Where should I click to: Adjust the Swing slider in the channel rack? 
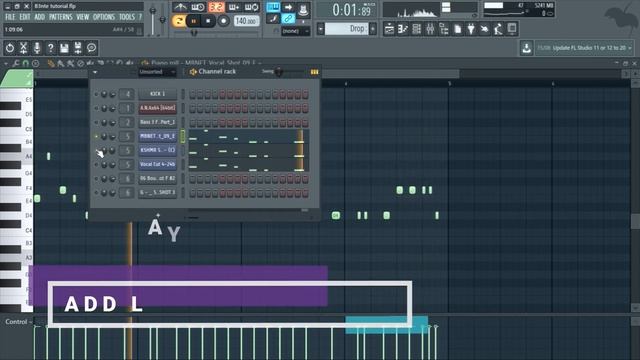279,72
